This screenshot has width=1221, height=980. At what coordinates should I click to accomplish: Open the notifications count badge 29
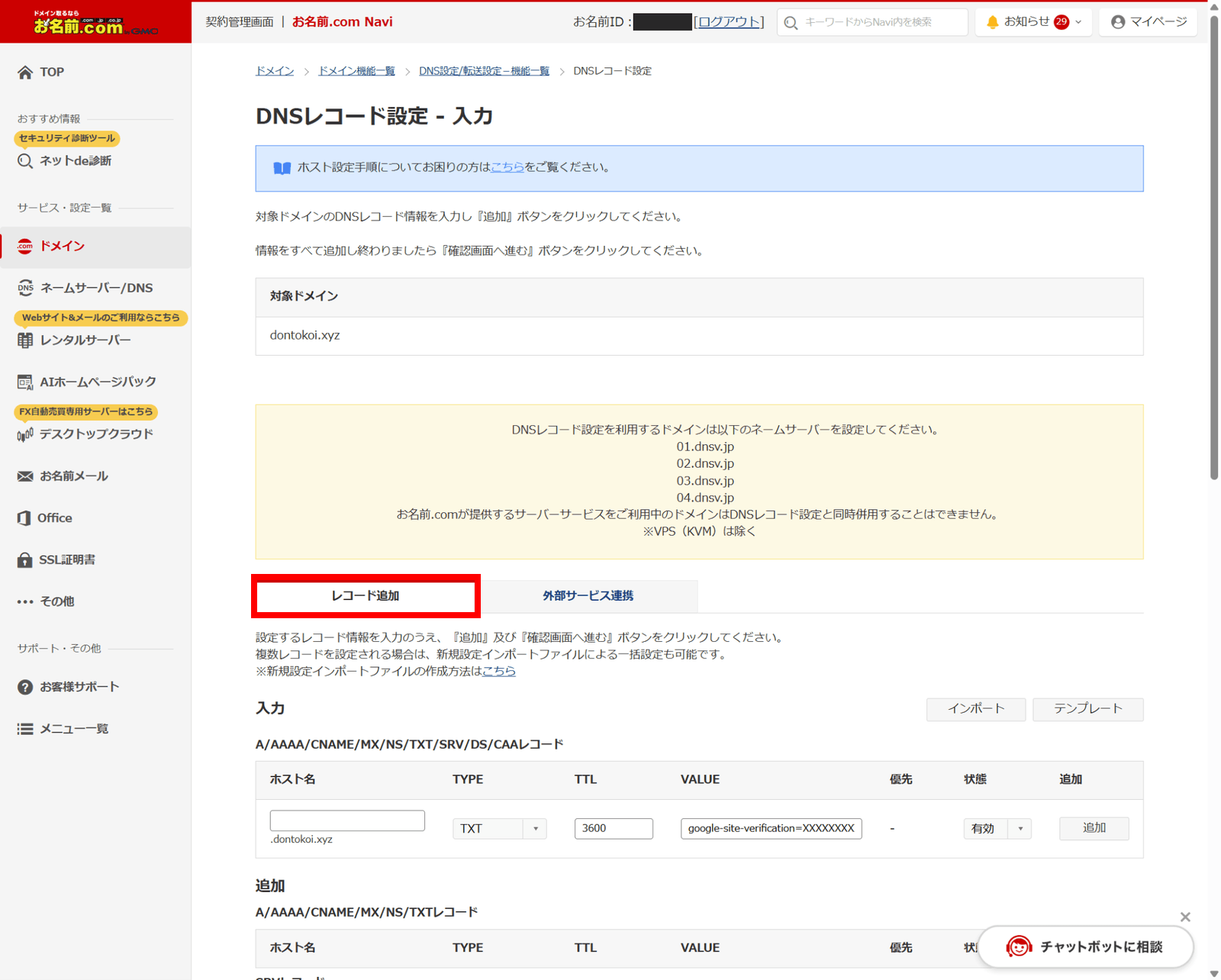pos(1062,22)
